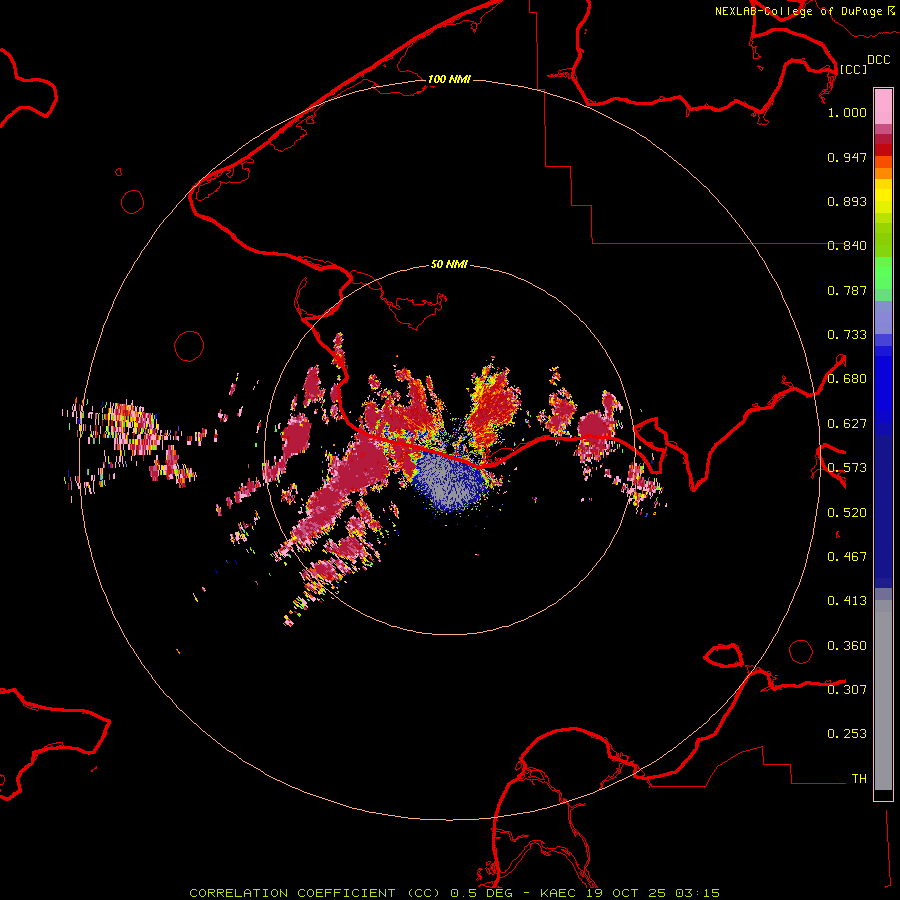Viewport: 900px width, 900px height.
Task: Click red circle between 50 and 100 NMI rings
Action: [x=189, y=346]
